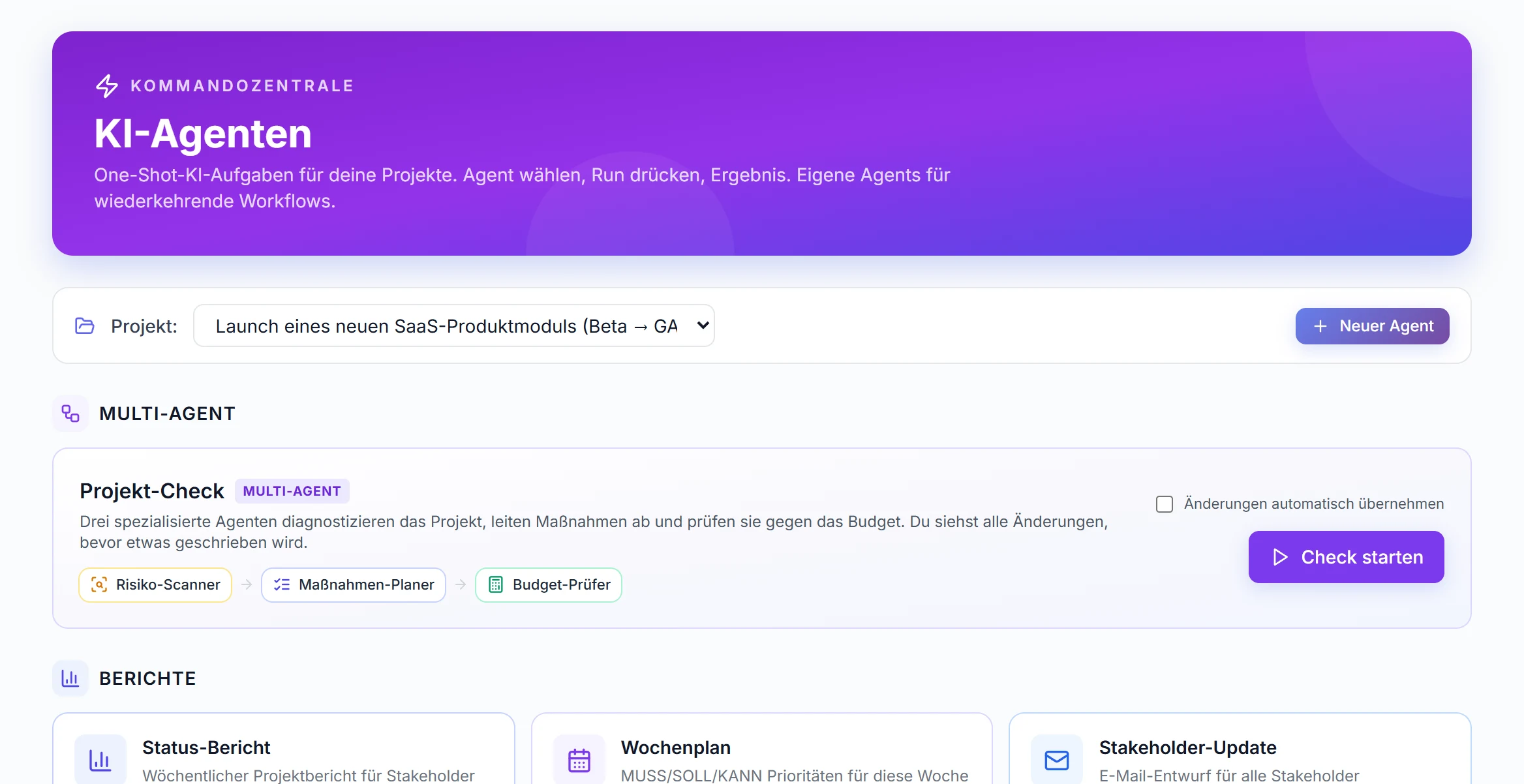Screen dimensions: 1524x784
Task: Create a new agent with Neuer Agent
Action: [1373, 326]
